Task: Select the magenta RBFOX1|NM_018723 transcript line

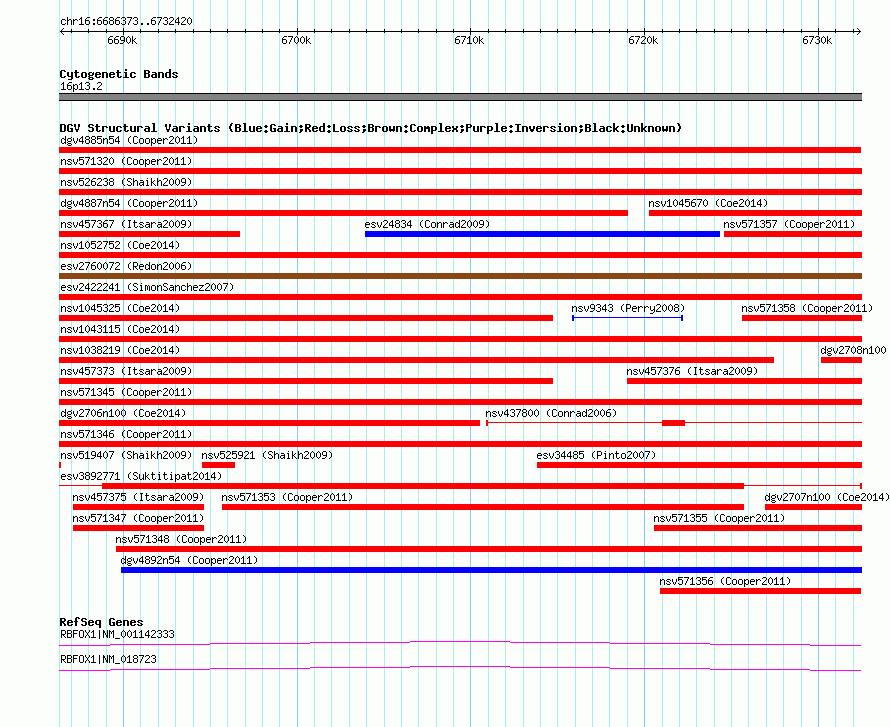Action: click(x=460, y=669)
